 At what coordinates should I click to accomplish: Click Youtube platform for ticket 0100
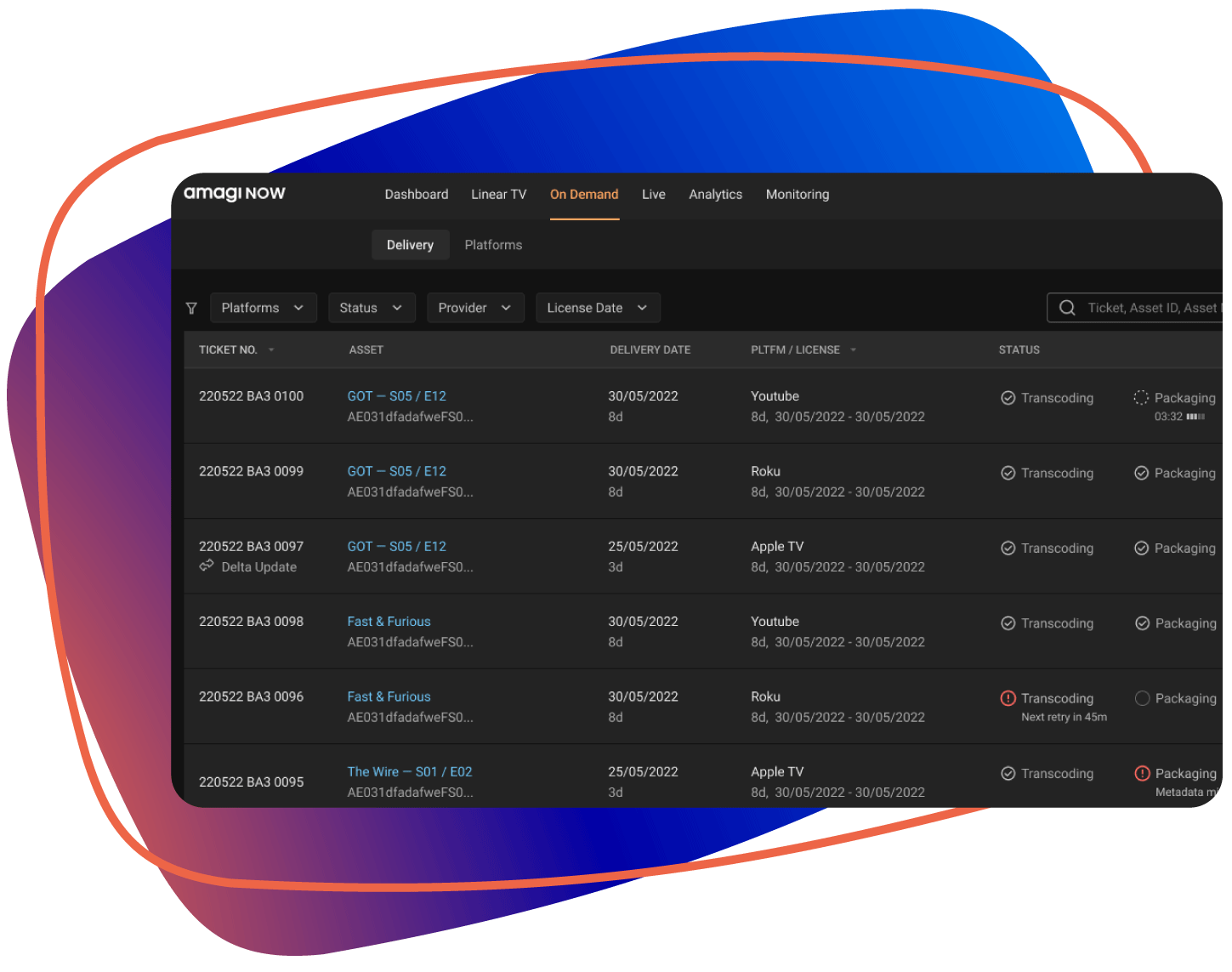(x=775, y=396)
